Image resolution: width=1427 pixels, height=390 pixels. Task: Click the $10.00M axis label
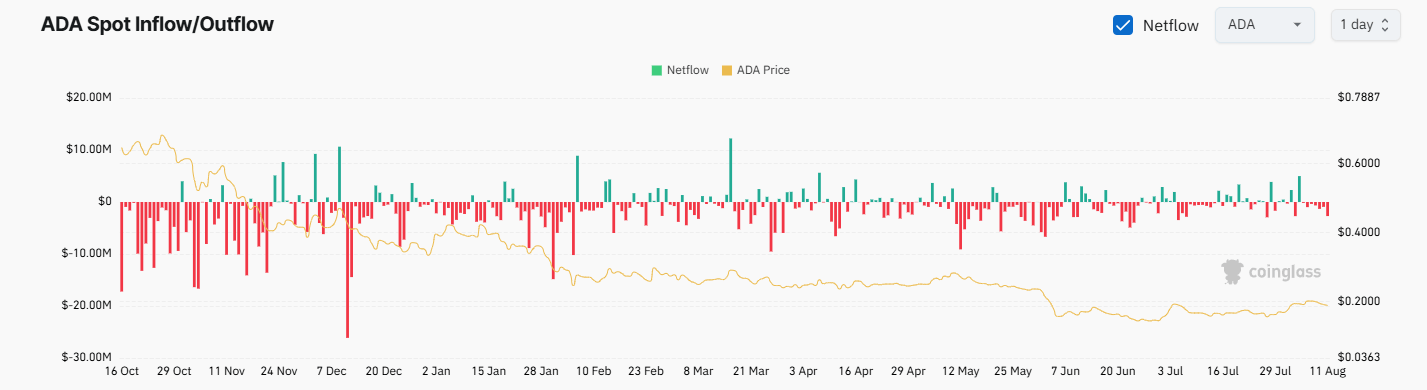coord(89,149)
